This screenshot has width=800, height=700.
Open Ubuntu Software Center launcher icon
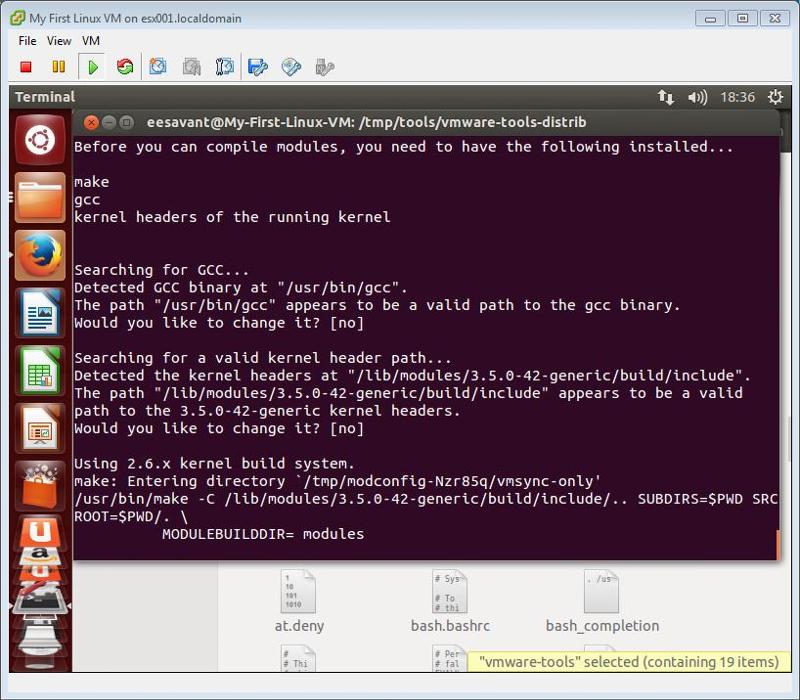40,485
